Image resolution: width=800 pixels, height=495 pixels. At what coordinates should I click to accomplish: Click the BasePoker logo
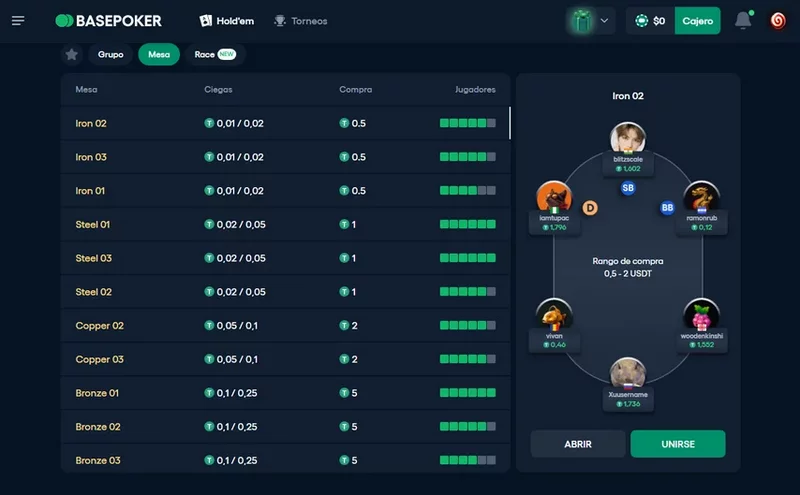point(108,21)
